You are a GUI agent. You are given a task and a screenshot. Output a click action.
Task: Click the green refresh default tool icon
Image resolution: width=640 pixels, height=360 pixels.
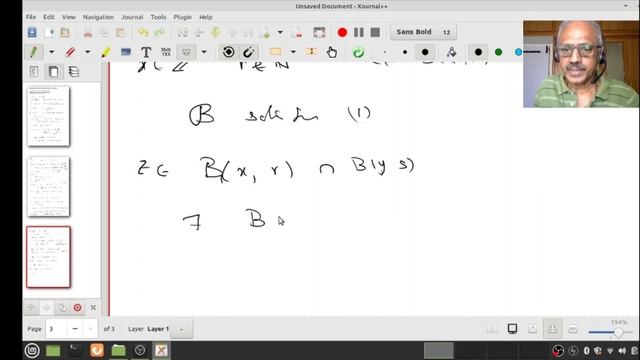358,52
